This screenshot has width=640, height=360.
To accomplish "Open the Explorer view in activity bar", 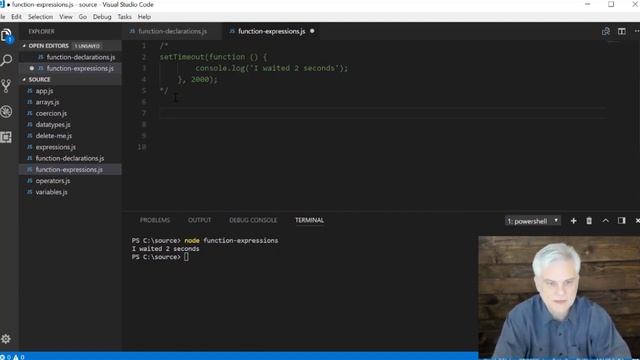I will [7, 36].
